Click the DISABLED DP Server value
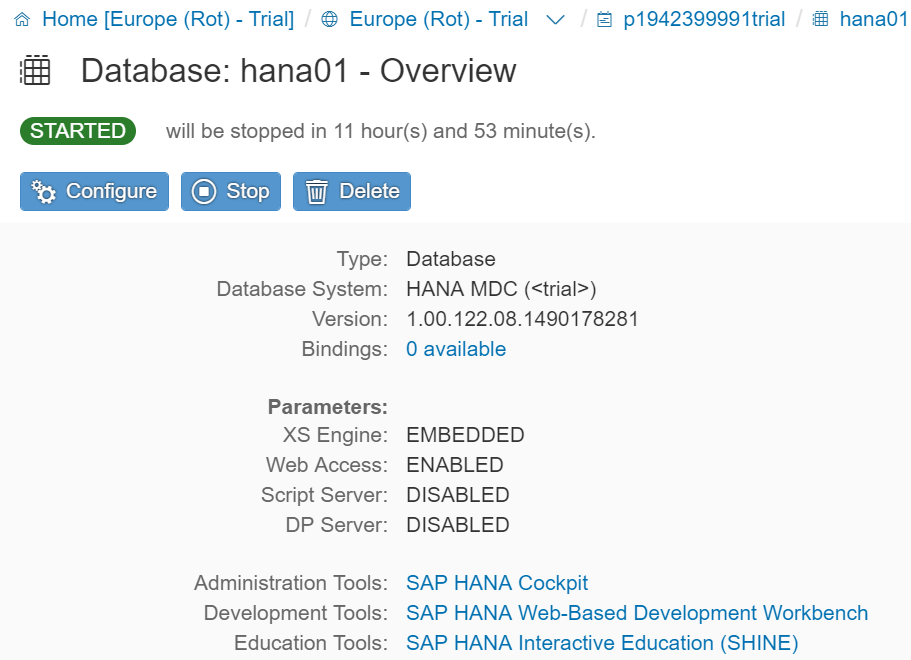 point(458,525)
